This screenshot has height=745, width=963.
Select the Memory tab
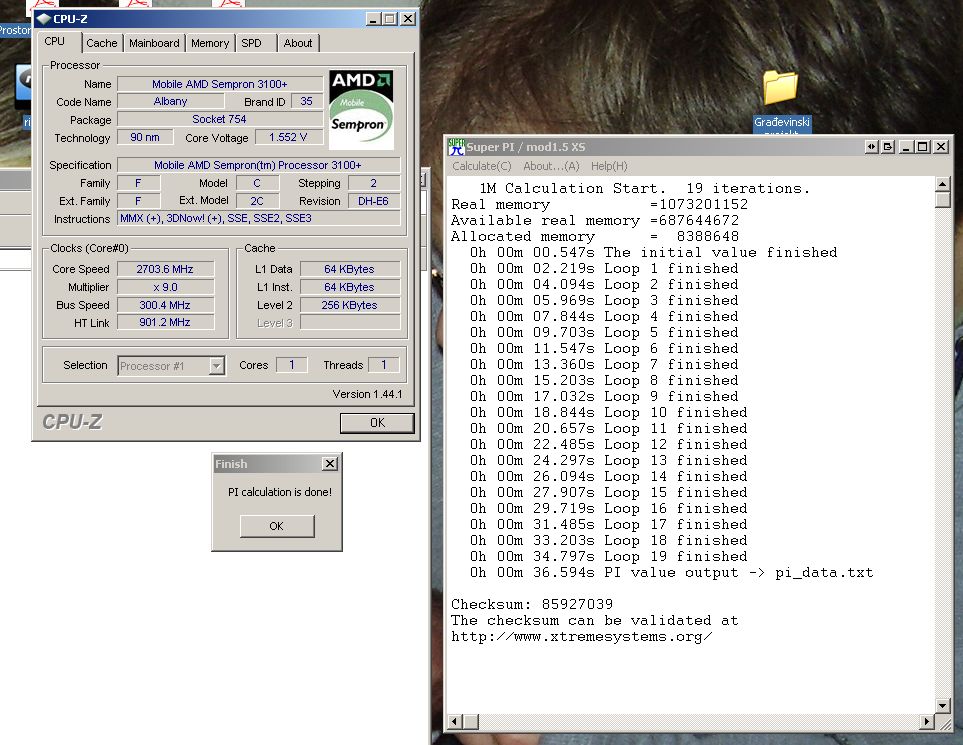click(210, 43)
